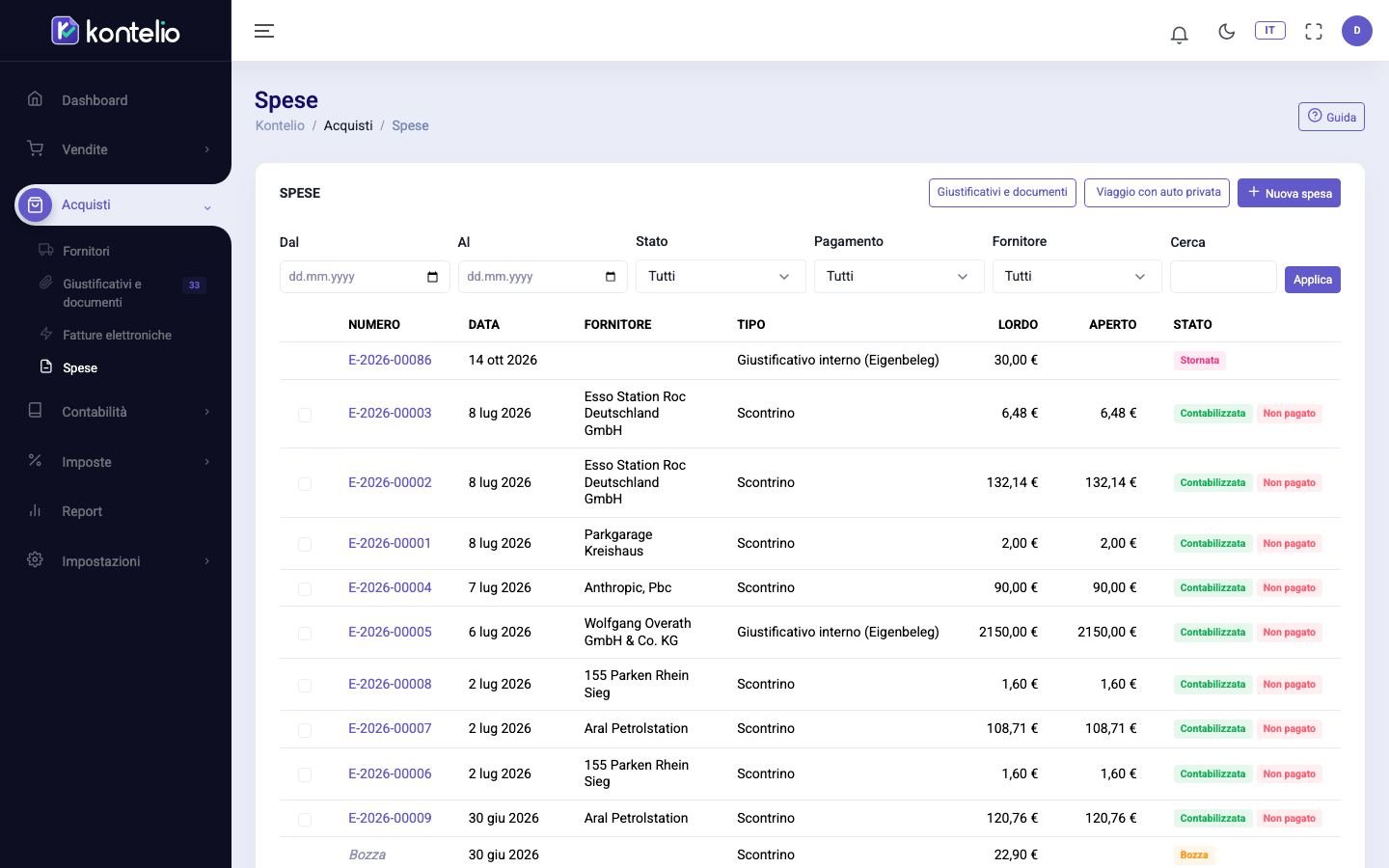
Task: Open the notifications bell
Action: click(1179, 34)
